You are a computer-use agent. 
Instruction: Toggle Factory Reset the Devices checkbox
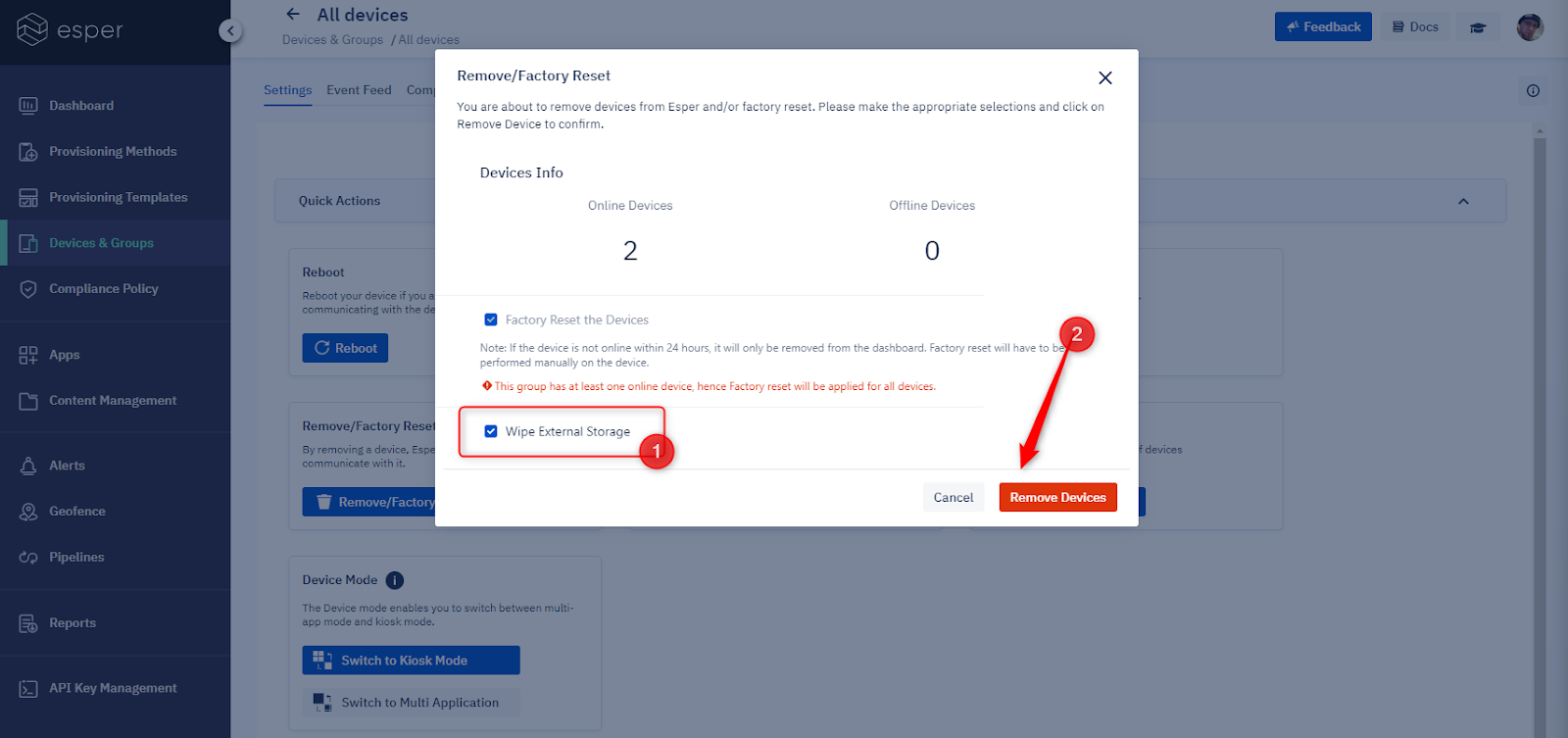tap(491, 320)
